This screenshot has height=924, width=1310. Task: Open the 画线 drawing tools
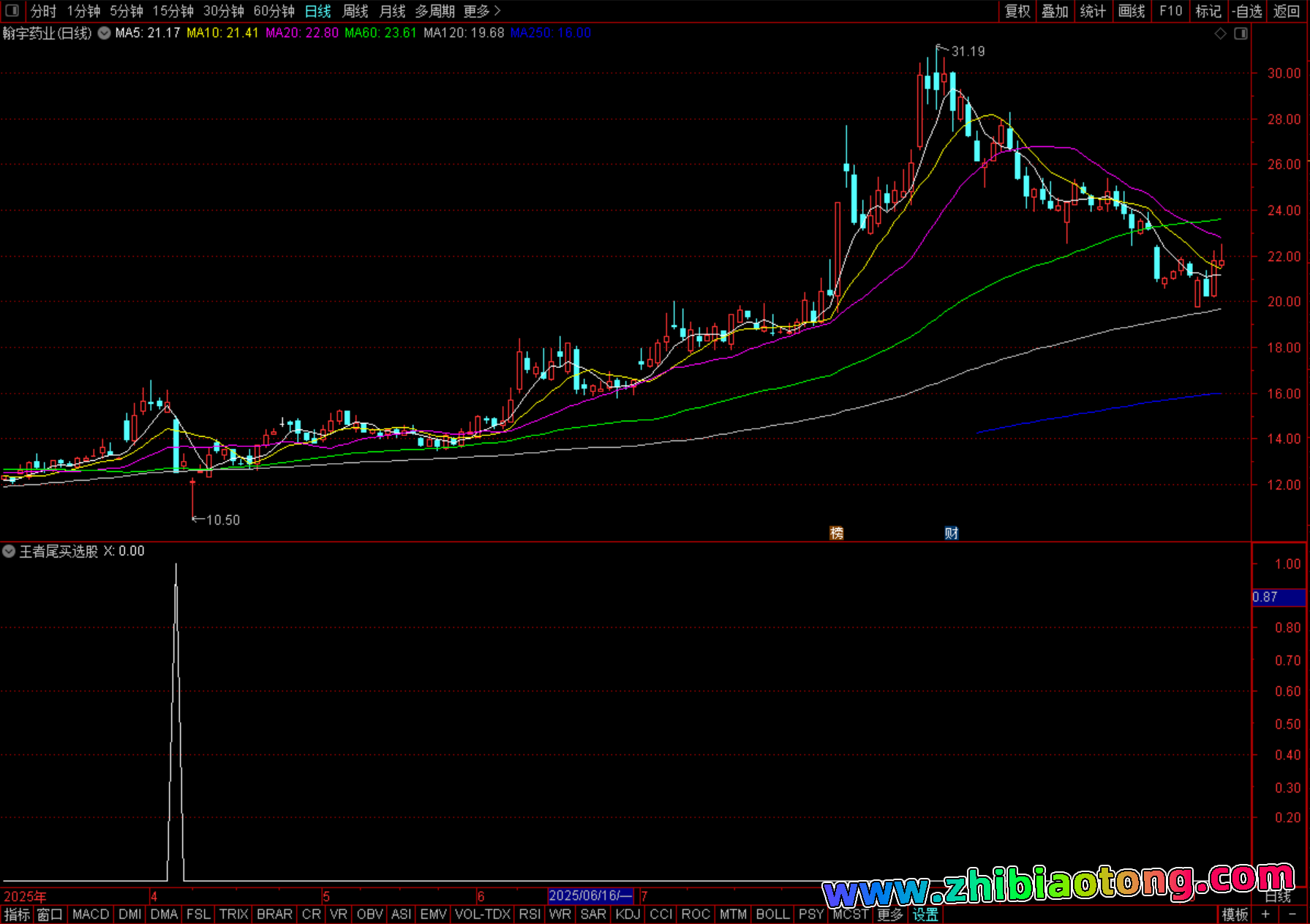(1132, 11)
